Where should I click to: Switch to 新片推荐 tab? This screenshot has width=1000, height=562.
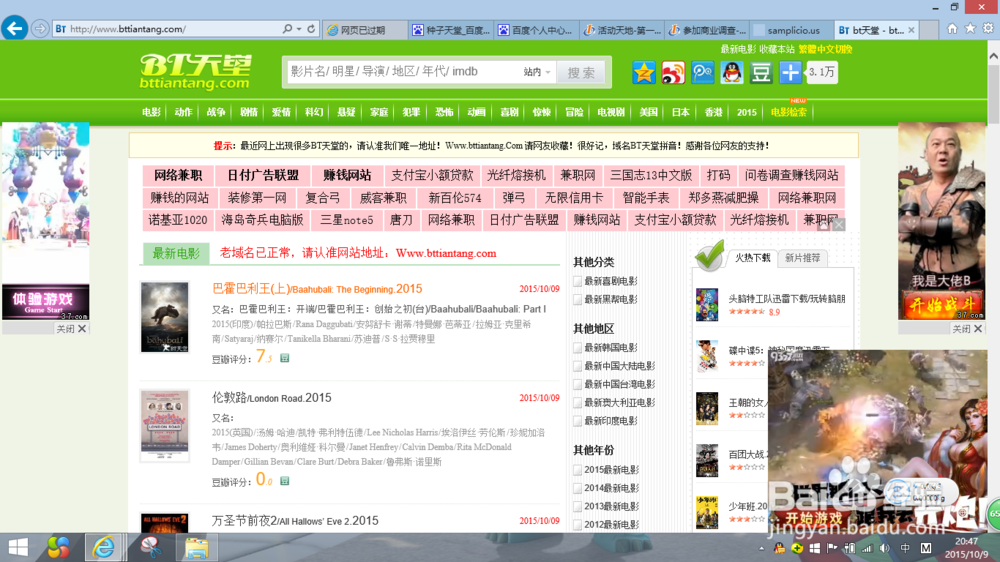click(802, 258)
